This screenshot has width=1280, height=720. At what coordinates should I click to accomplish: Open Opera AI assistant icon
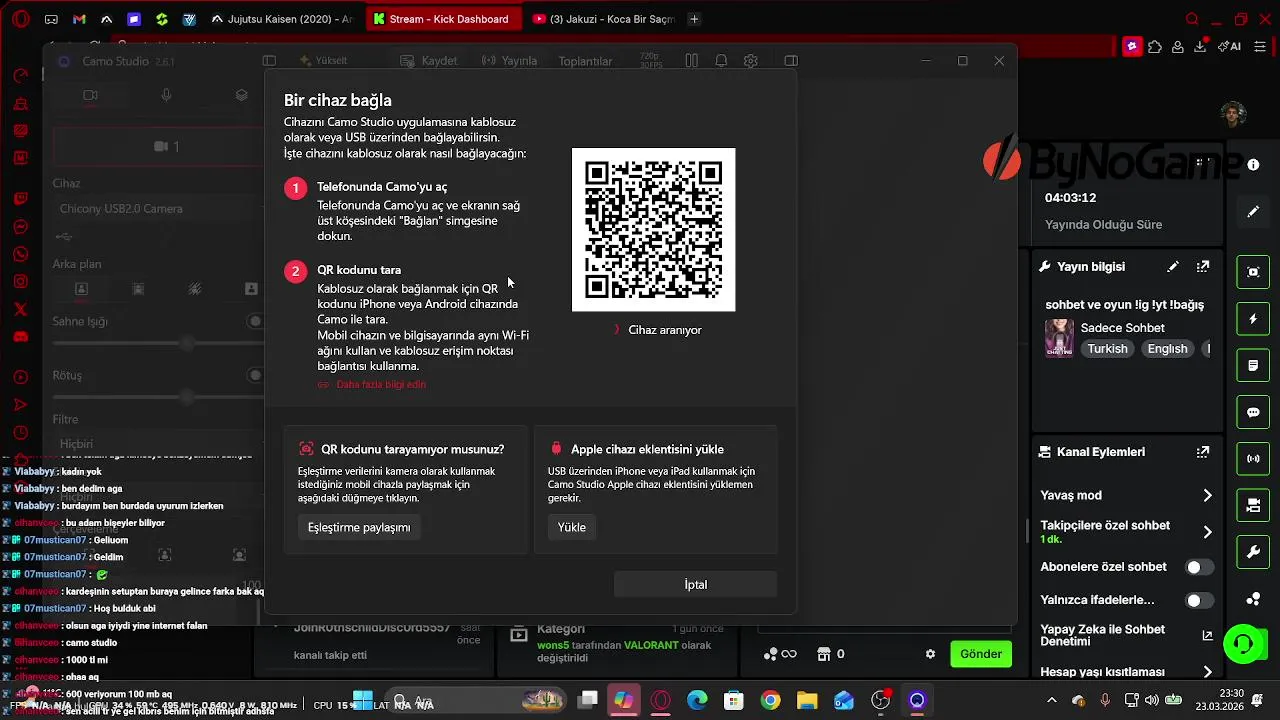click(x=1231, y=46)
